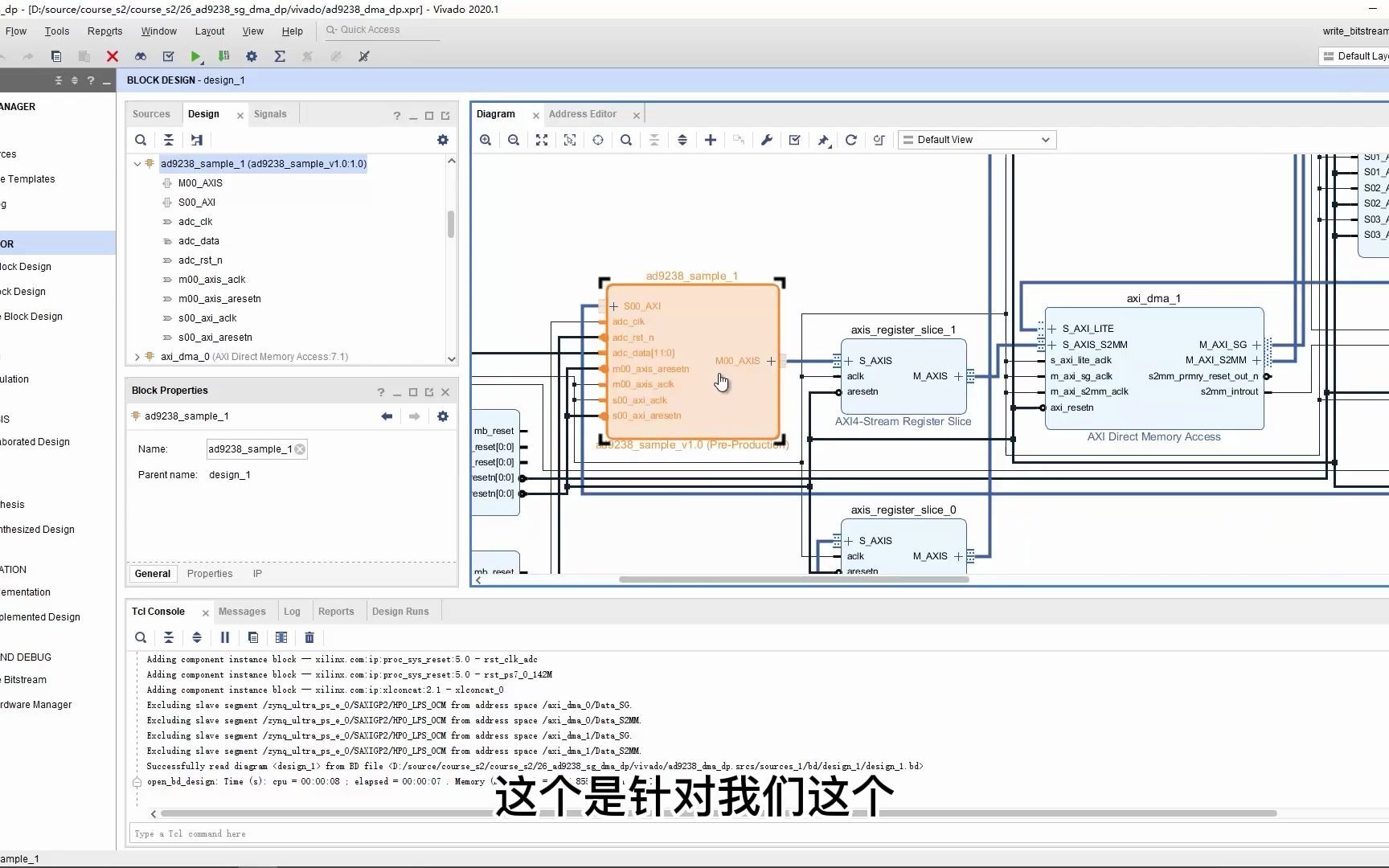Collapse the ad9238_sample_1 tree node
The height and width of the screenshot is (868, 1389).
coord(137,164)
